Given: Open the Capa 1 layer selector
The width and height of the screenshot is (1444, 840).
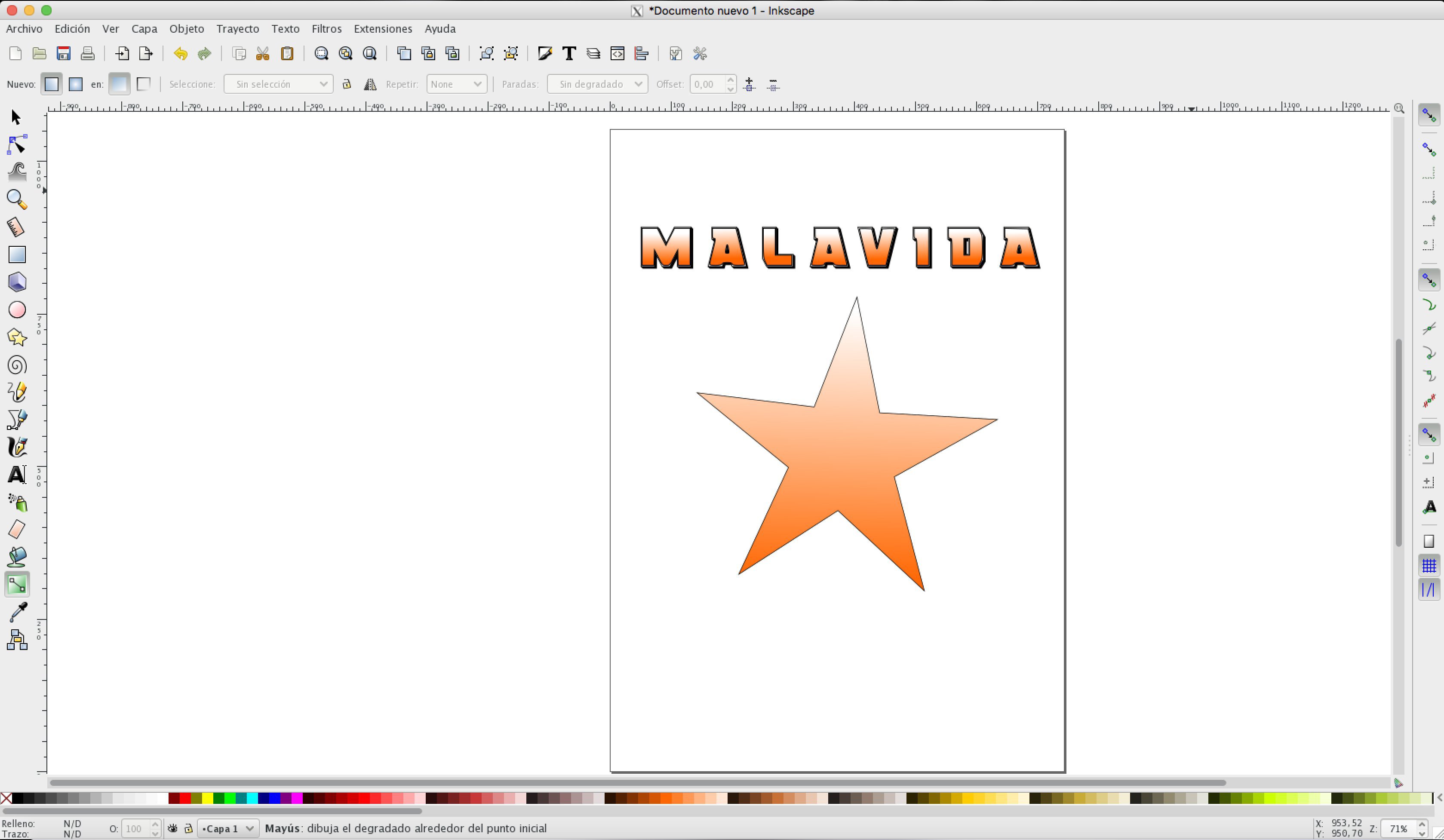Looking at the screenshot, I should [x=227, y=828].
